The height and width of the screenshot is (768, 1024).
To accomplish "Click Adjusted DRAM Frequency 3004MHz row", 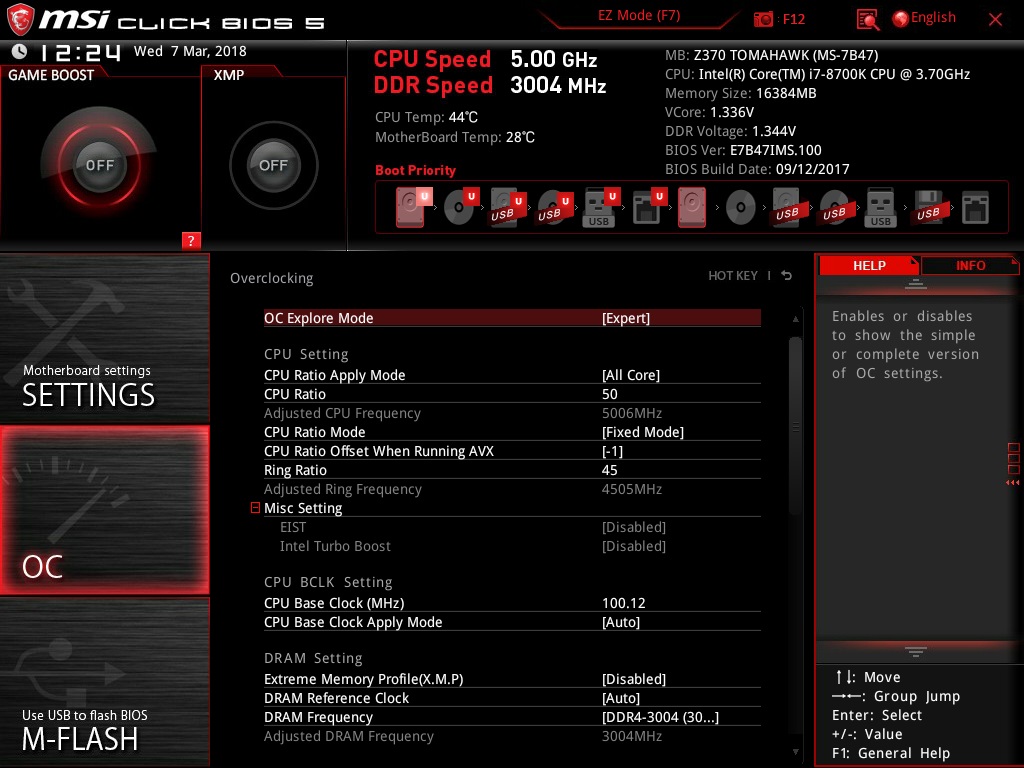I will tap(512, 735).
